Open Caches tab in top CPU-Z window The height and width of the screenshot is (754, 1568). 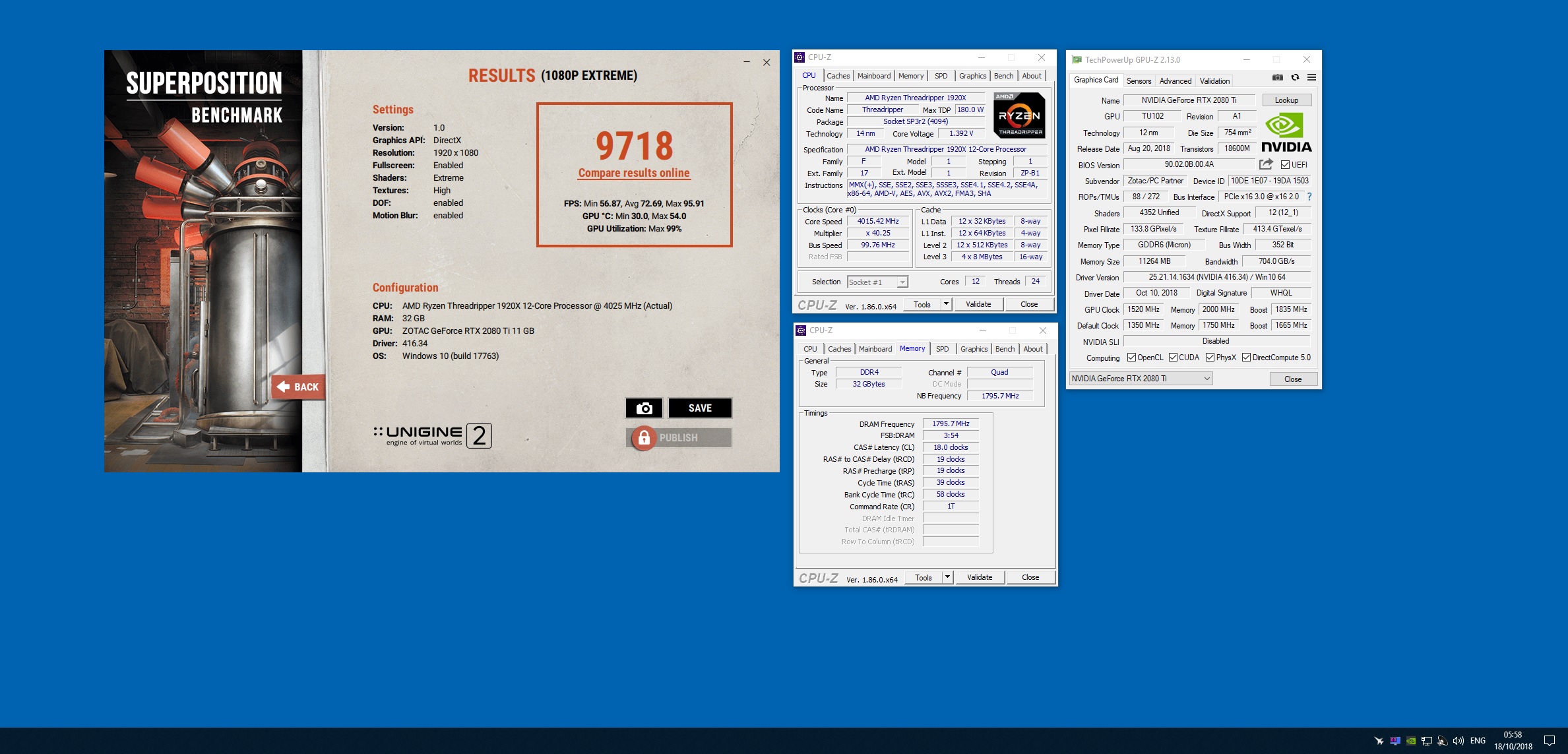click(838, 76)
